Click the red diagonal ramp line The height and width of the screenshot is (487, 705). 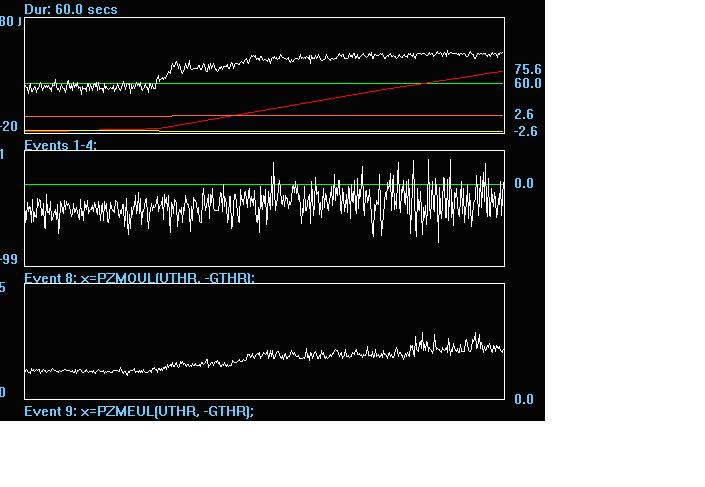(x=330, y=100)
